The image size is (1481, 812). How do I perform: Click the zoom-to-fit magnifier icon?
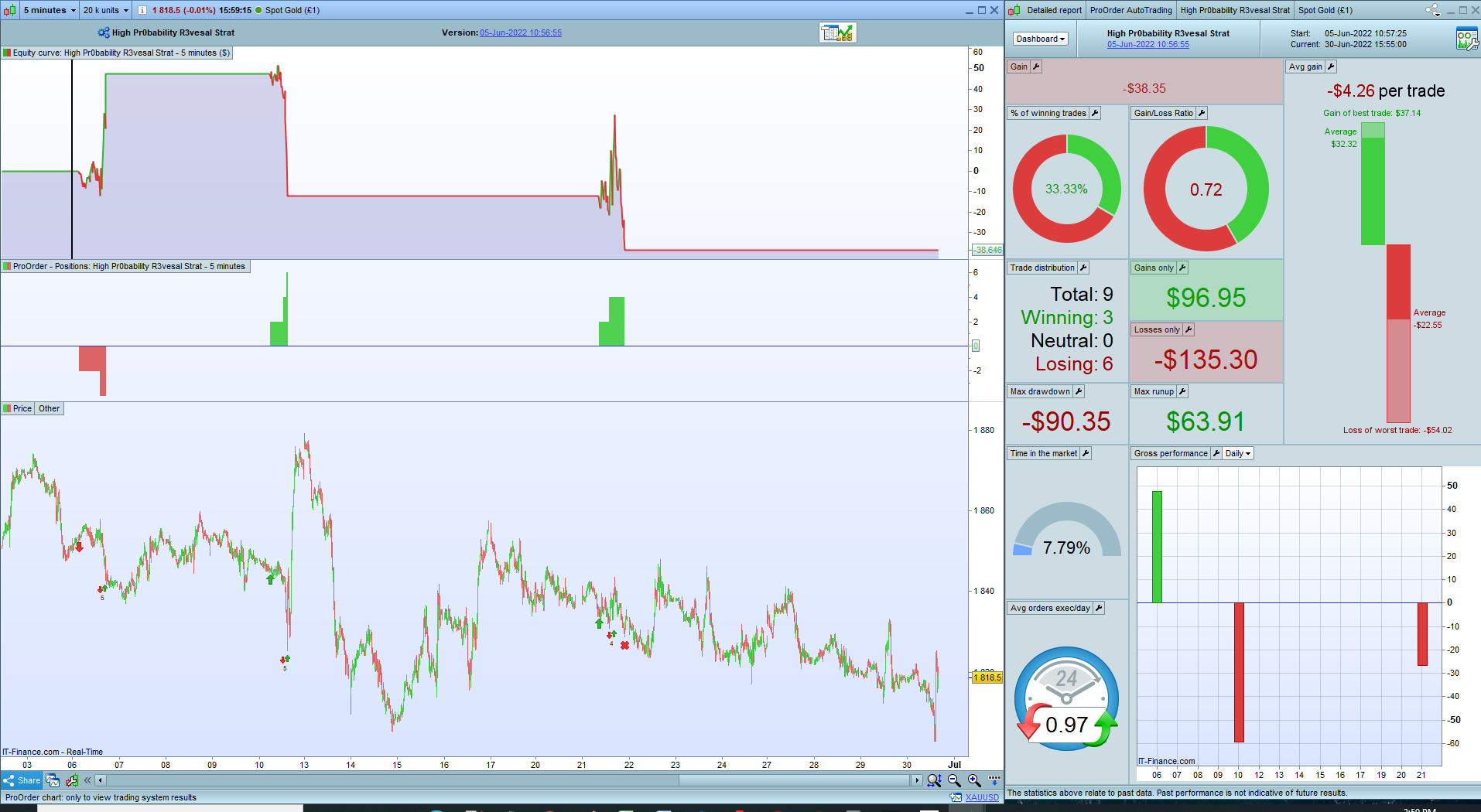click(x=934, y=780)
